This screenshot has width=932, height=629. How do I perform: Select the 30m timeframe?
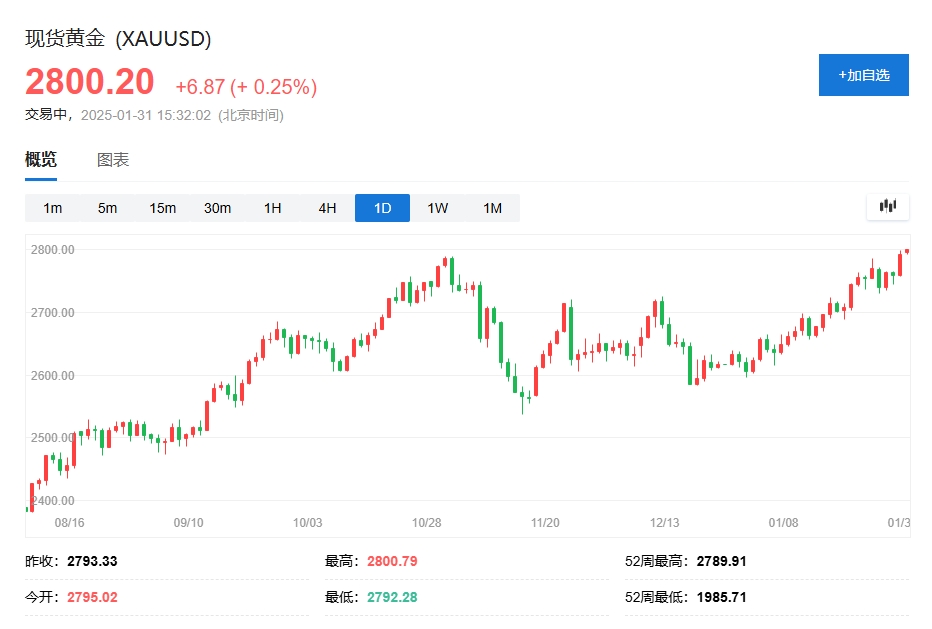(x=217, y=207)
